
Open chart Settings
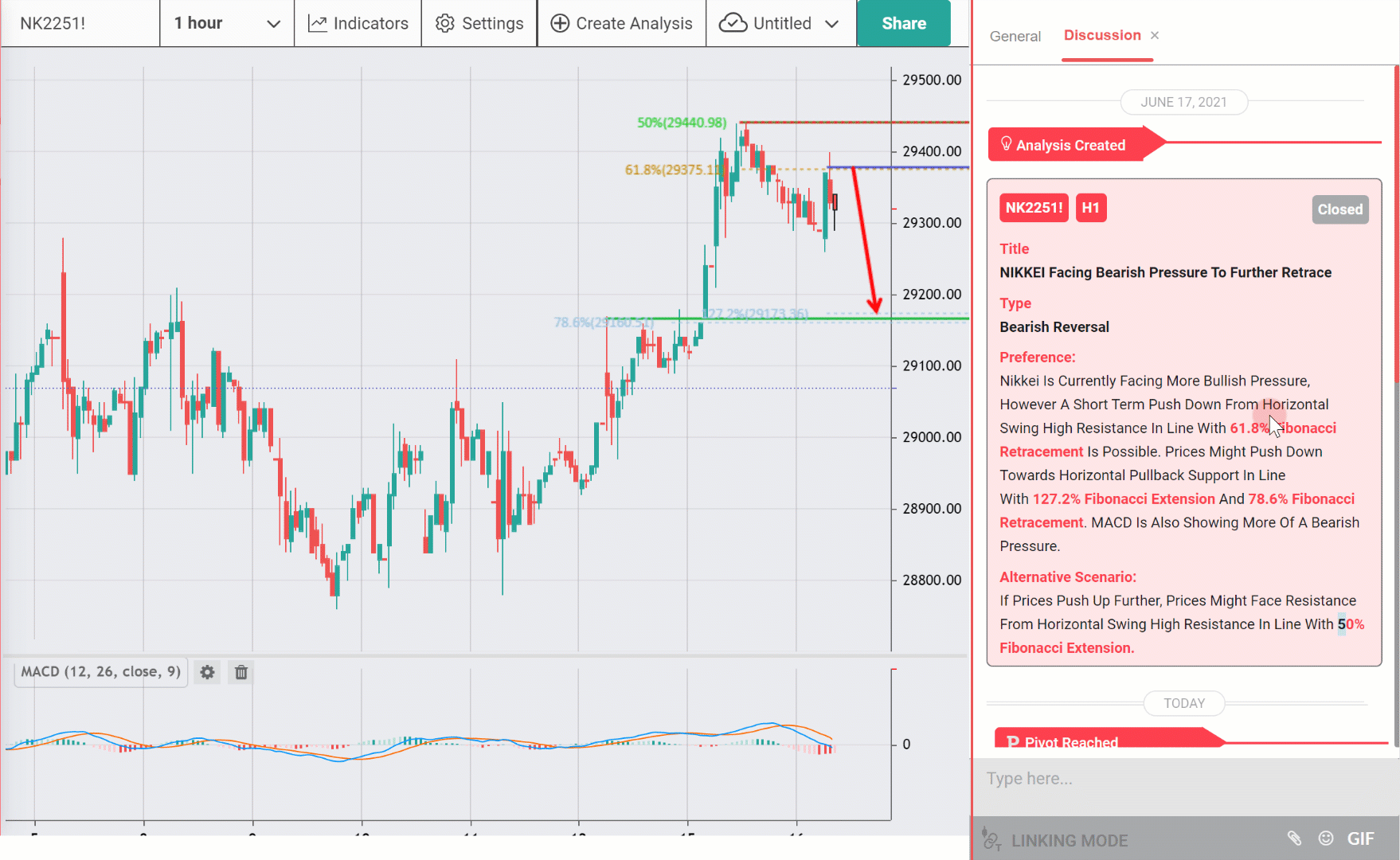[479, 23]
